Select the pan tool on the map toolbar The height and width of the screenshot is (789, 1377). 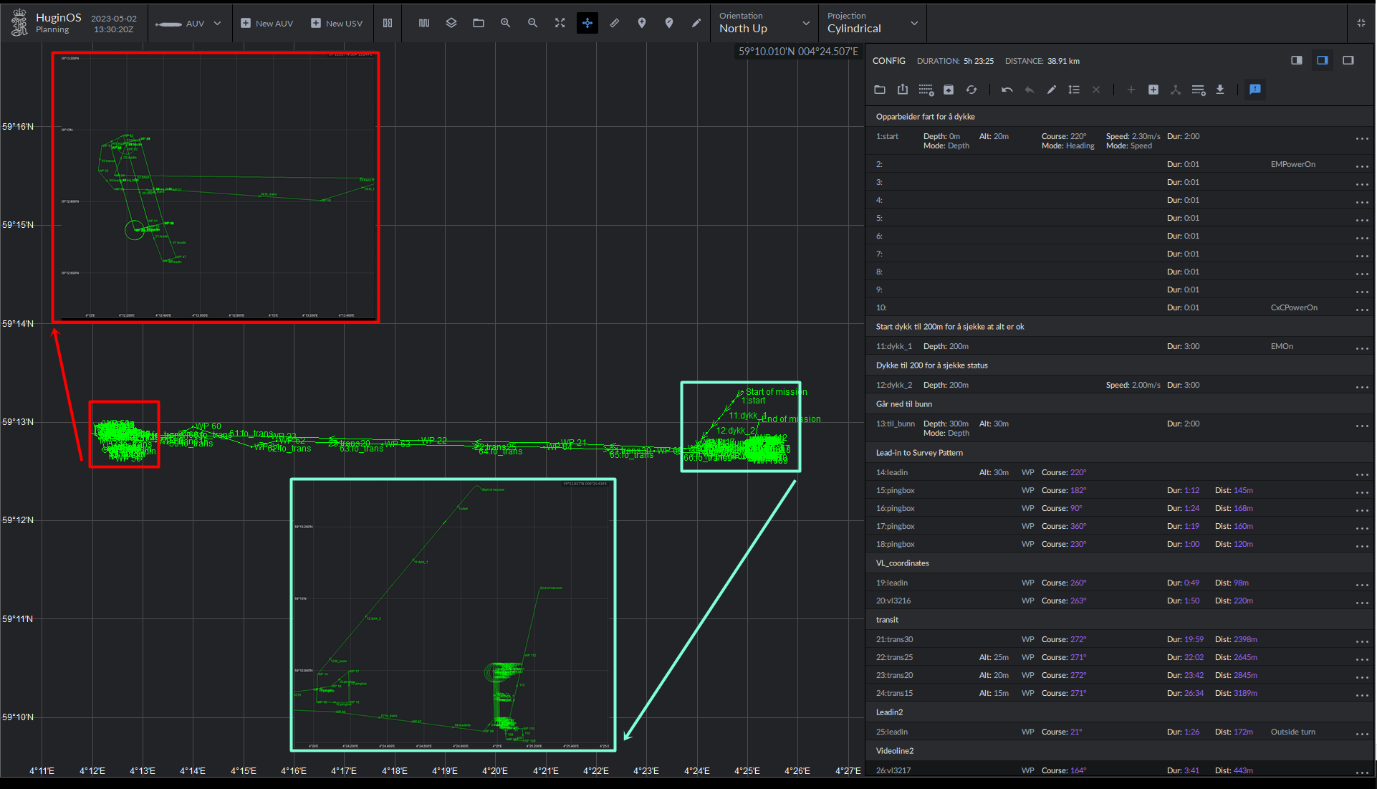coord(587,22)
